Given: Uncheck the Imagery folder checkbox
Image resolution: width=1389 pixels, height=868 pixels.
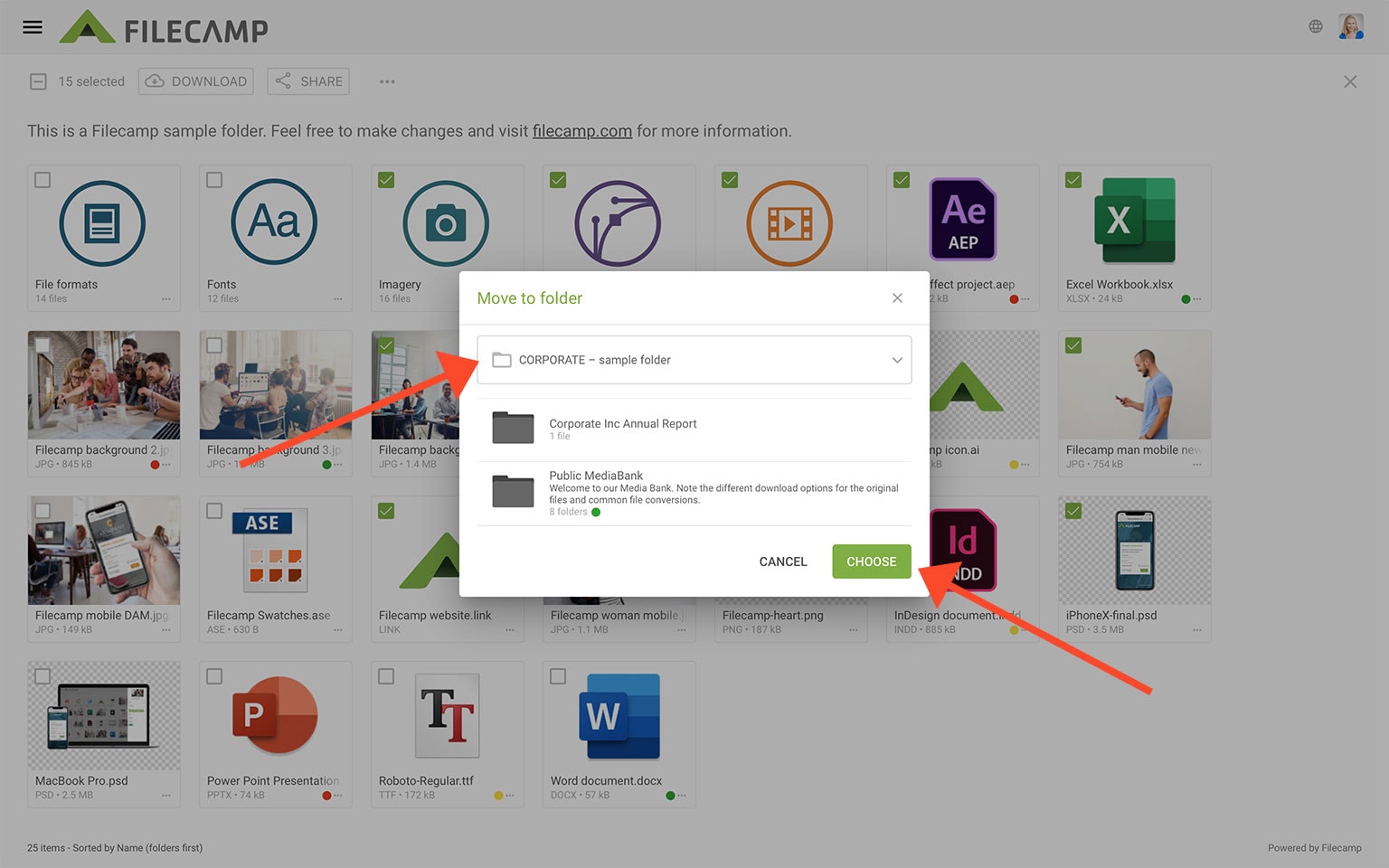Looking at the screenshot, I should click(386, 180).
